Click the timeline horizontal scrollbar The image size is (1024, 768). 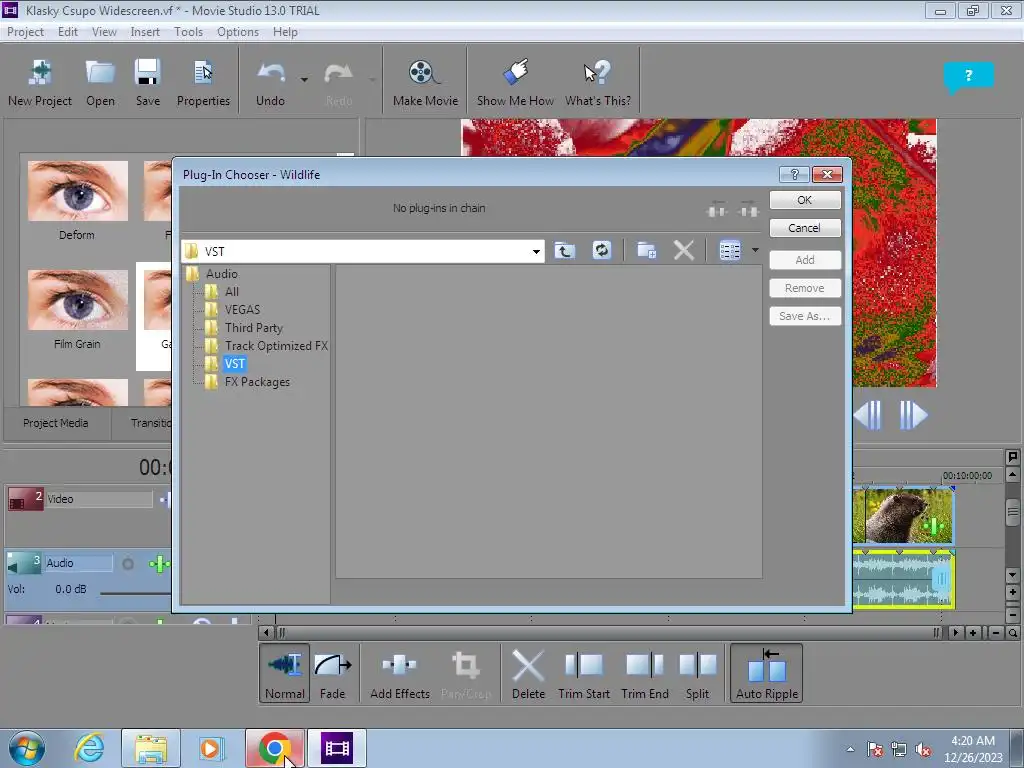pos(607,632)
